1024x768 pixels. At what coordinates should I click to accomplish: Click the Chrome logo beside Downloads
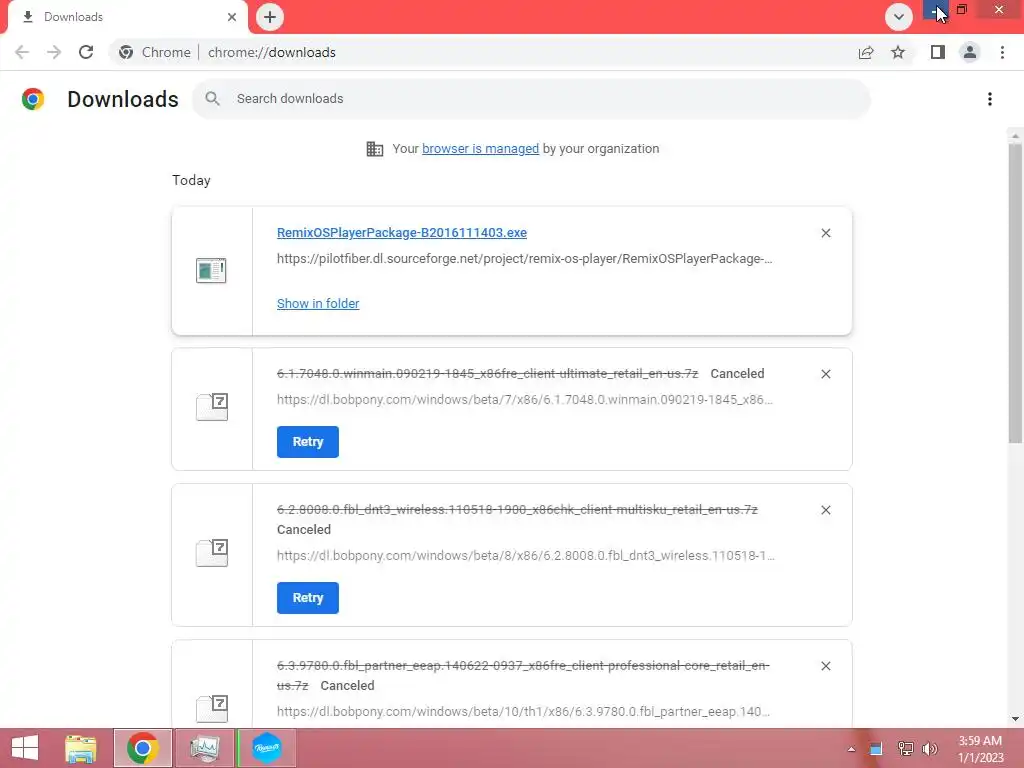(x=33, y=99)
